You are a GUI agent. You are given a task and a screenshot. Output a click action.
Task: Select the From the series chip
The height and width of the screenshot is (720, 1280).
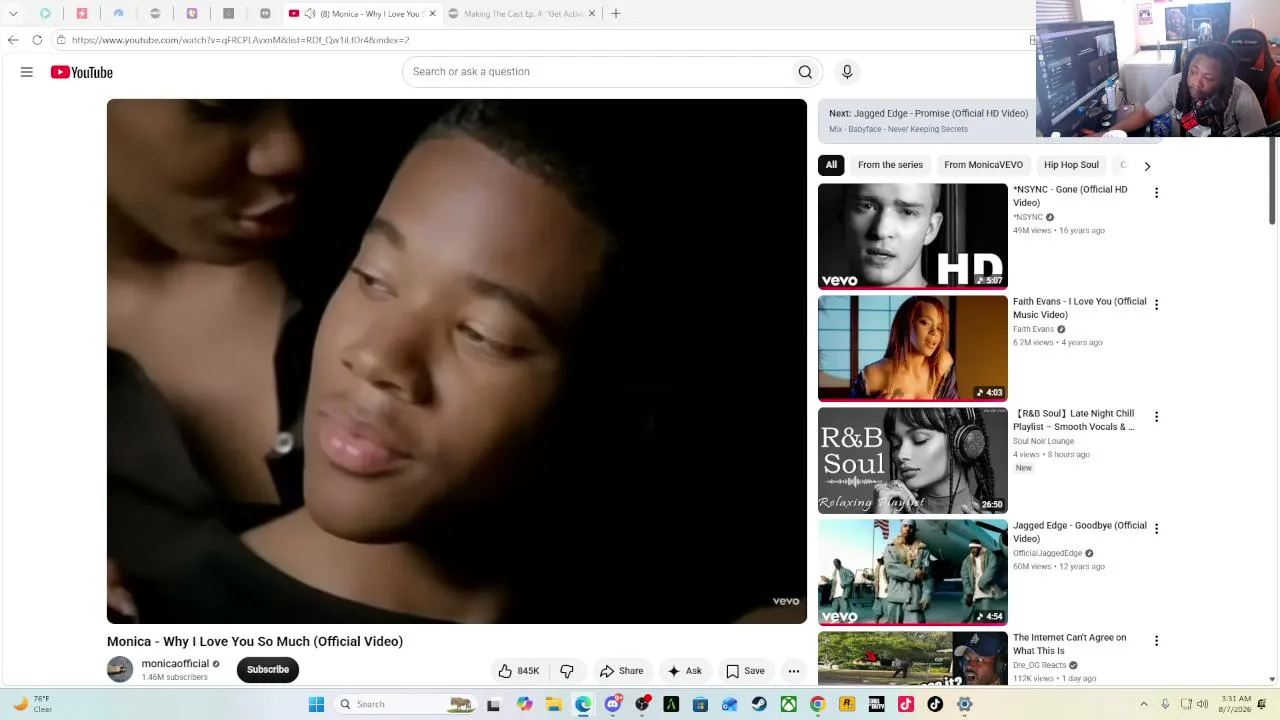point(890,165)
